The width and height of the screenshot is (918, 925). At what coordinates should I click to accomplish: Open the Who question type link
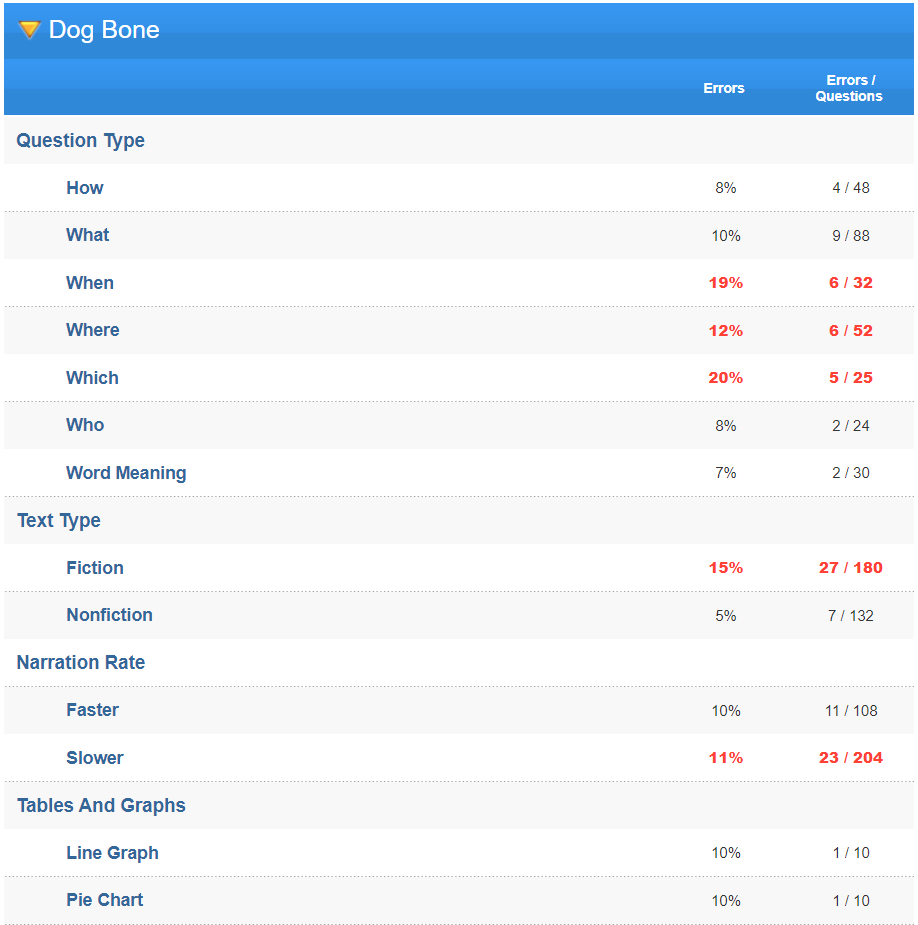click(x=85, y=425)
